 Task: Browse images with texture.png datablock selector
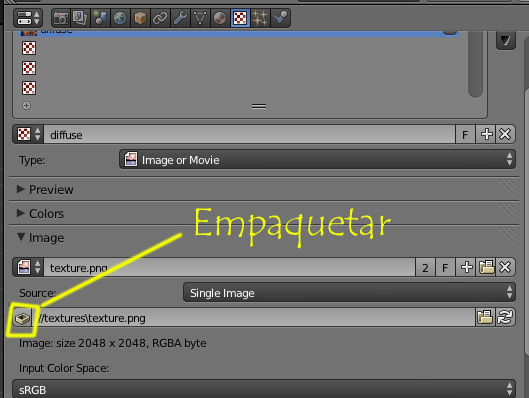coord(28,267)
